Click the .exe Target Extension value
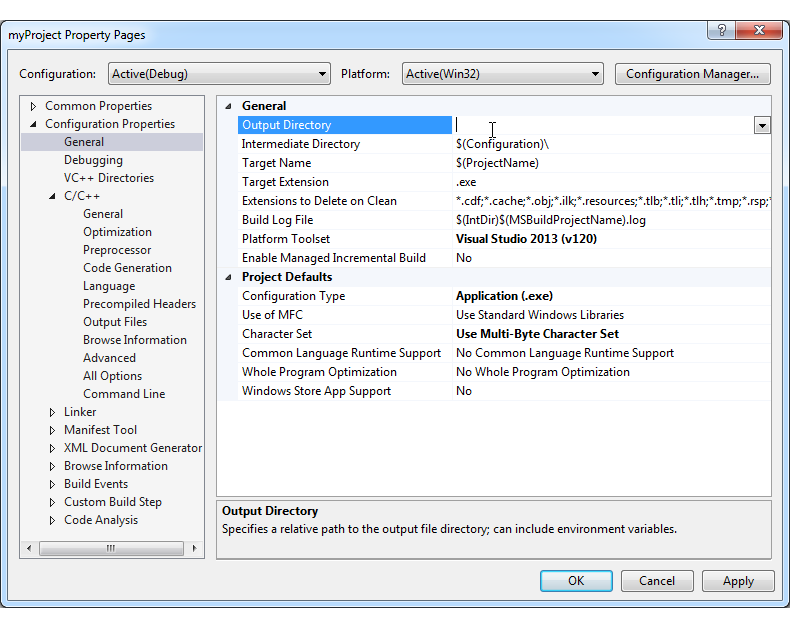Viewport: 790px width, 628px height. pyautogui.click(x=466, y=182)
